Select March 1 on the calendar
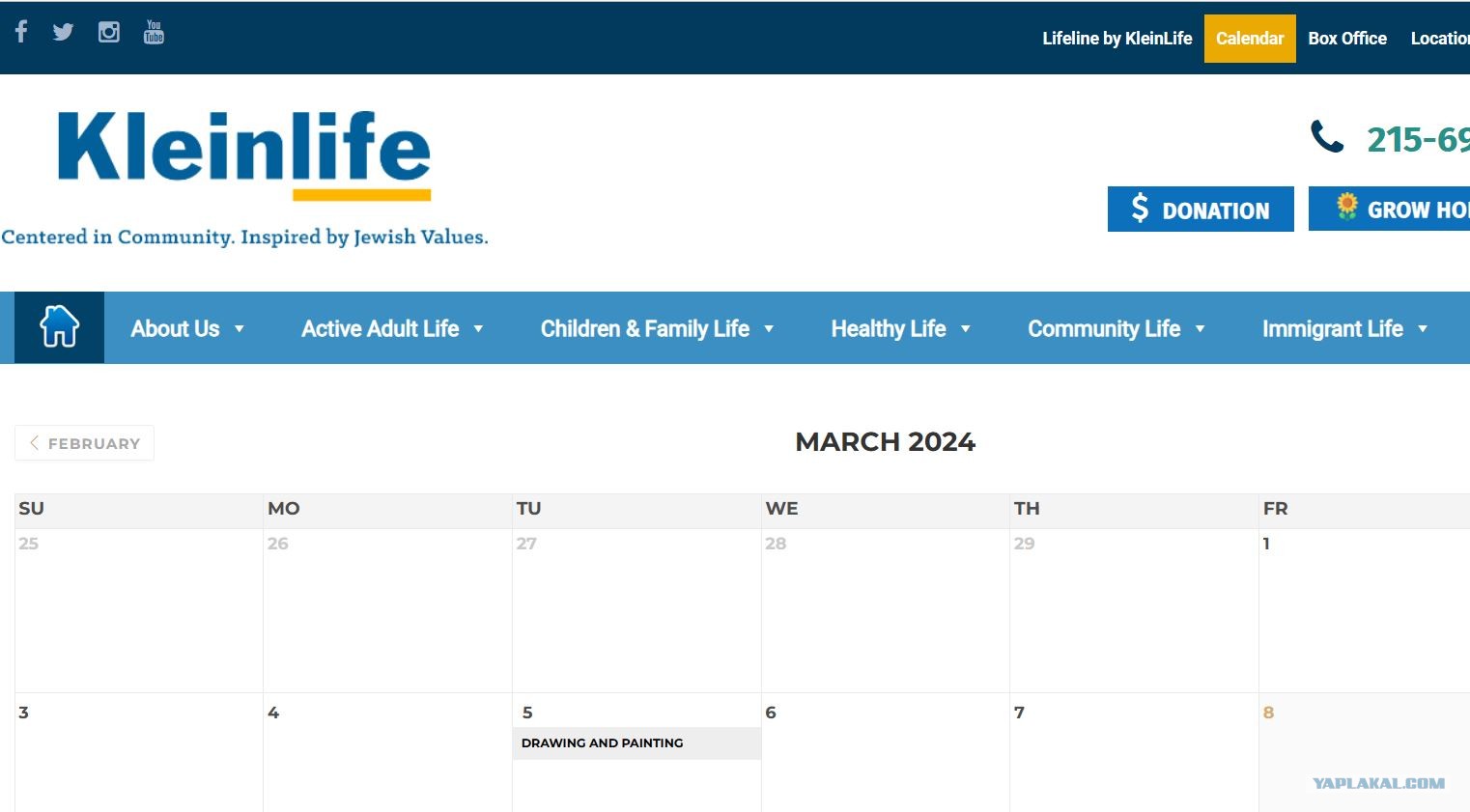Image resolution: width=1470 pixels, height=812 pixels. [x=1266, y=544]
